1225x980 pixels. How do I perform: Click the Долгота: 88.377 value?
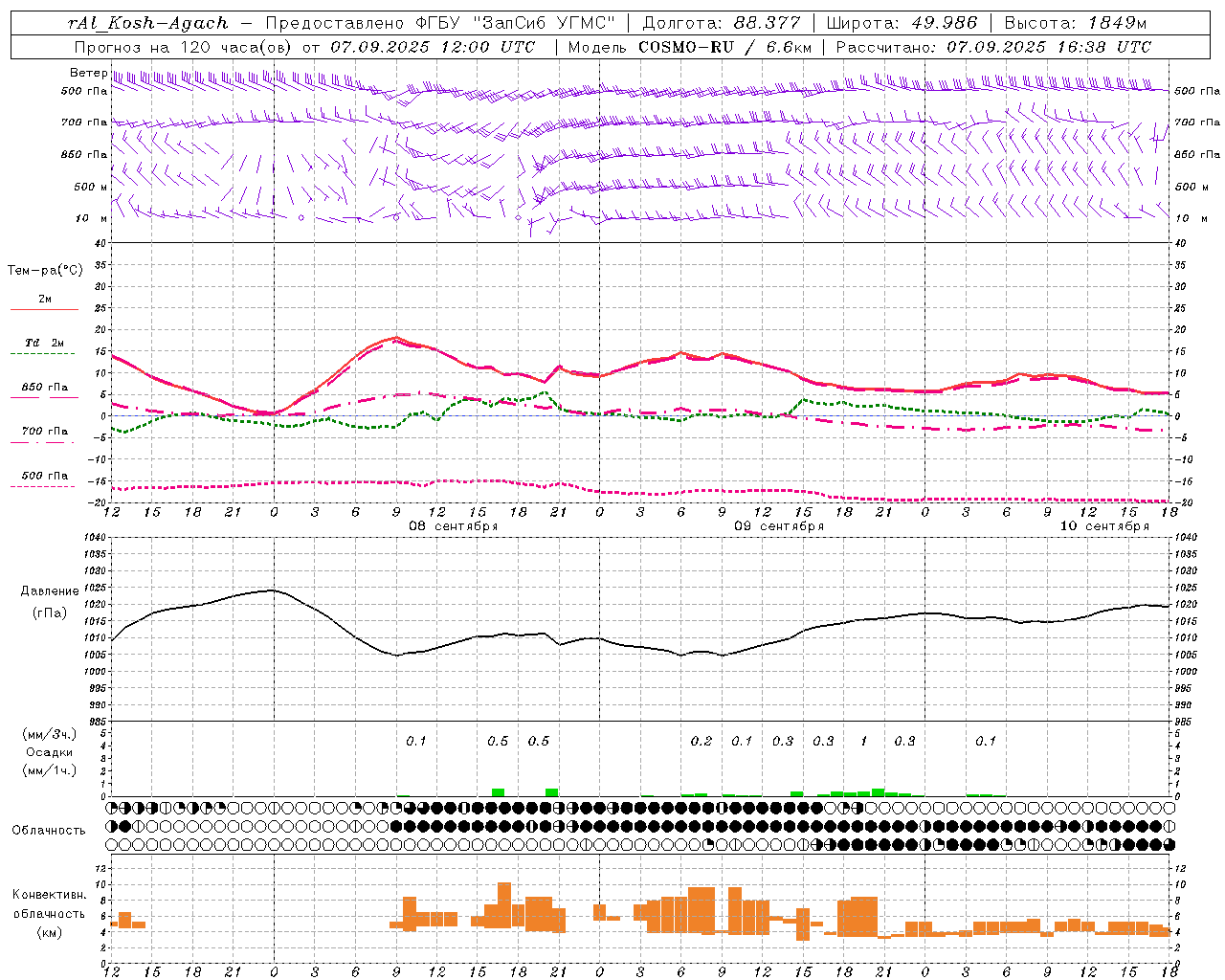click(722, 23)
